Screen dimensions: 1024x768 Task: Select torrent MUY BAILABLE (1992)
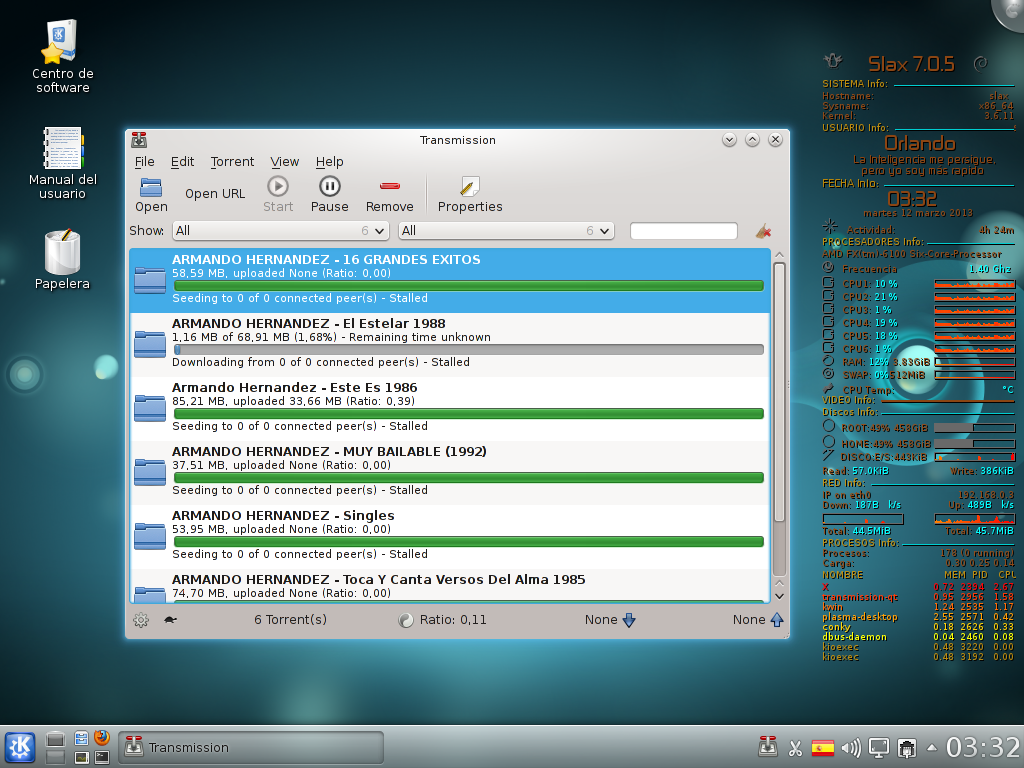click(x=450, y=472)
